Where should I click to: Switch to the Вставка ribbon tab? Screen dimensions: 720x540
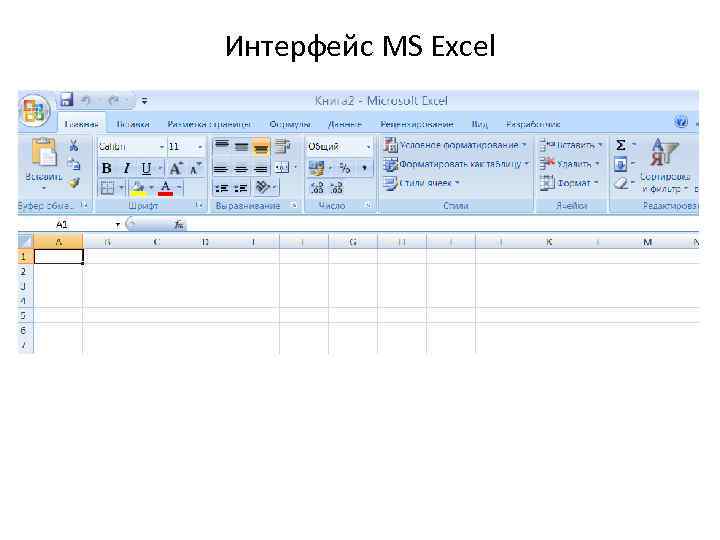133,124
